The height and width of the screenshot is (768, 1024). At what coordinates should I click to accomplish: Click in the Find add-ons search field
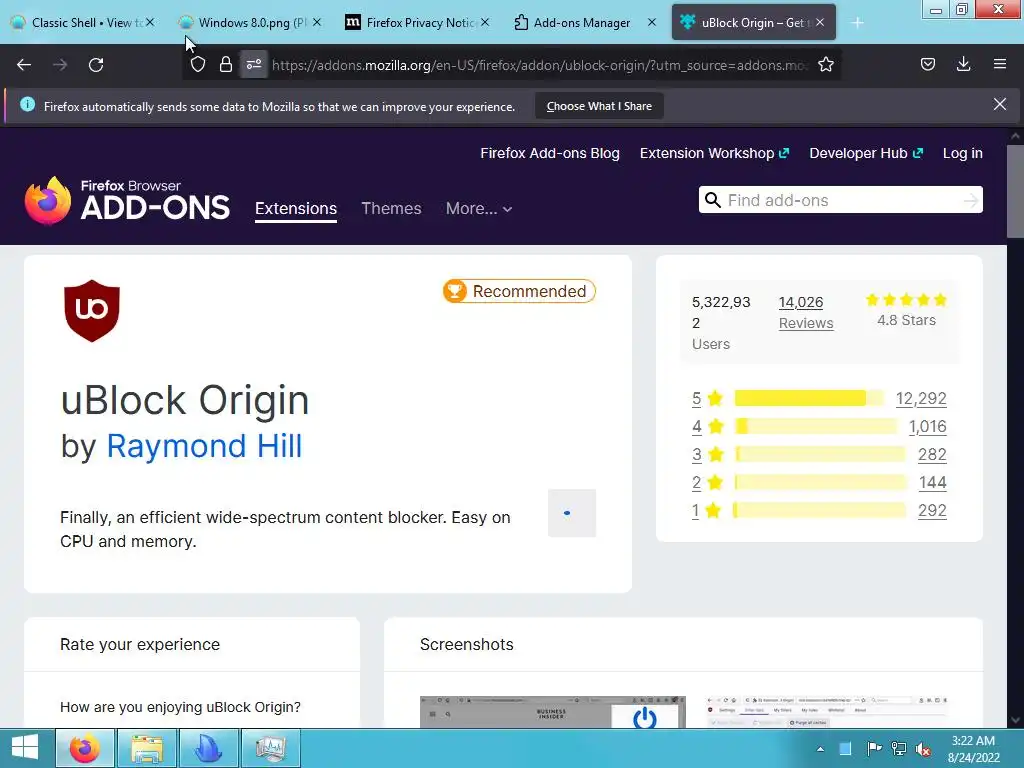(841, 200)
